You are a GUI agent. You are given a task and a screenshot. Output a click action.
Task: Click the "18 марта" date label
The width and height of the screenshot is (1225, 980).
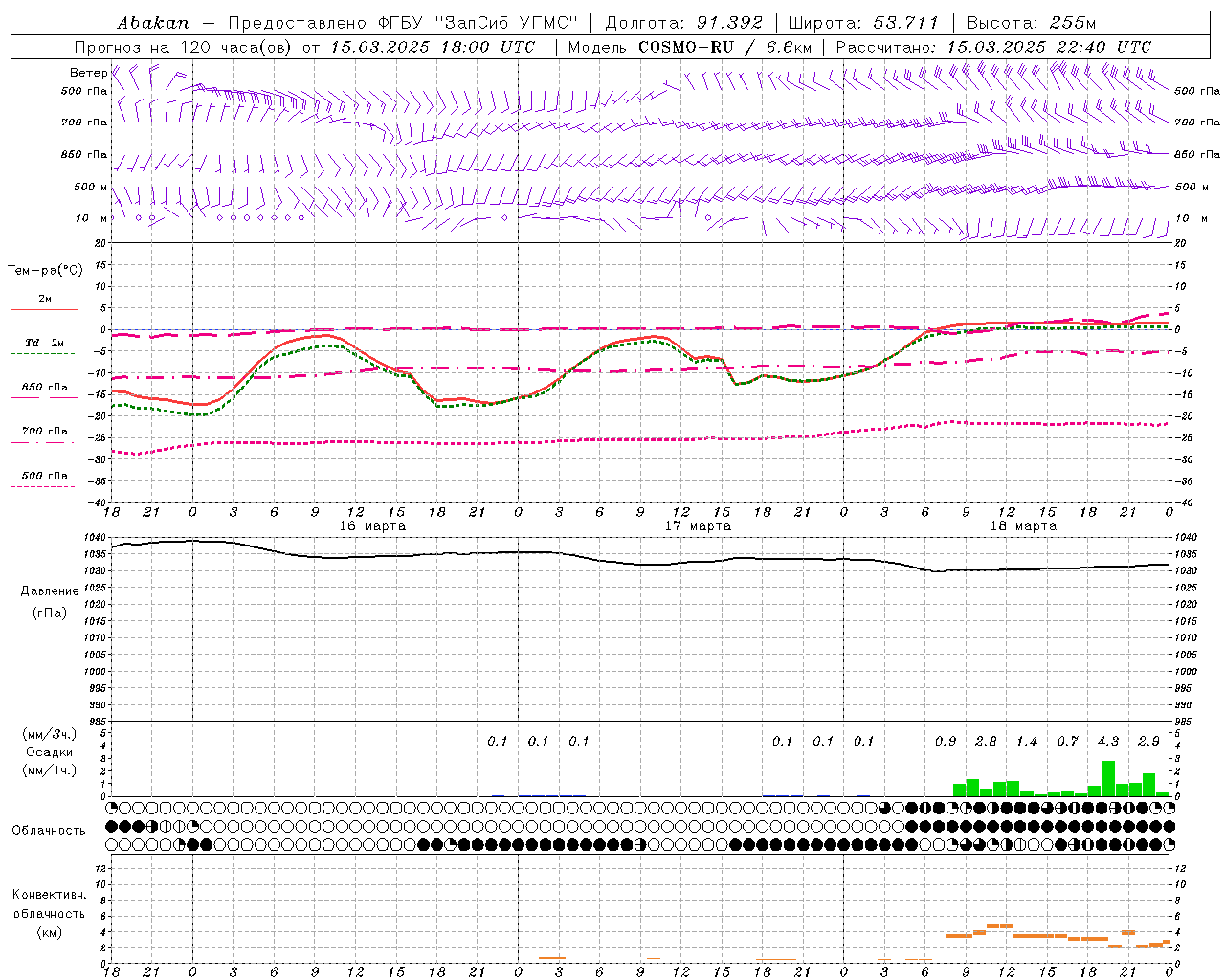click(1024, 526)
